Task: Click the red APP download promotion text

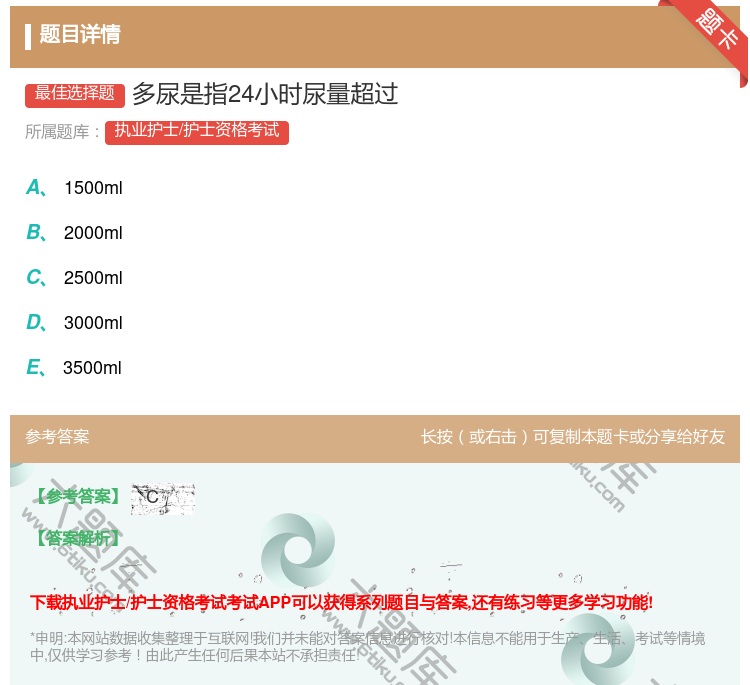Action: 341,602
